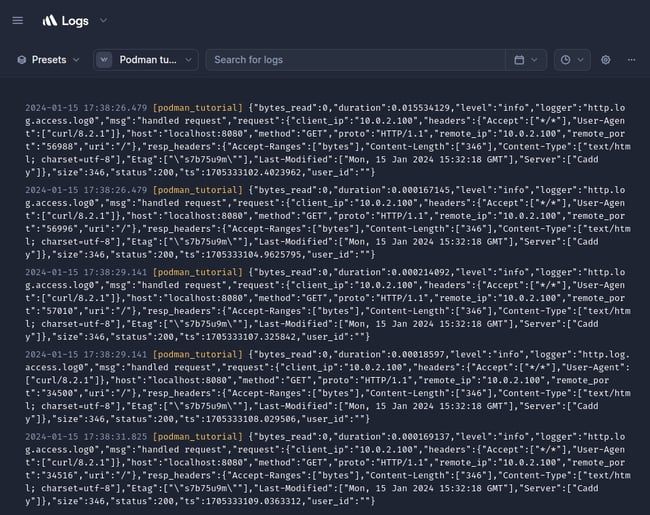
Task: Open the three-dot more options menu
Action: coord(632,60)
